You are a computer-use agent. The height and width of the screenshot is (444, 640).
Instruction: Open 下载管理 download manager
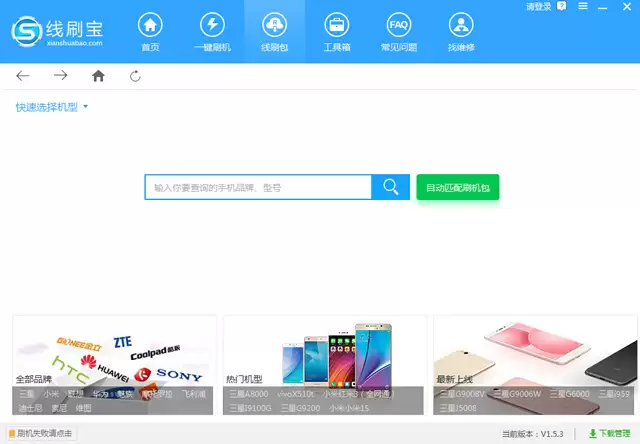coord(610,433)
